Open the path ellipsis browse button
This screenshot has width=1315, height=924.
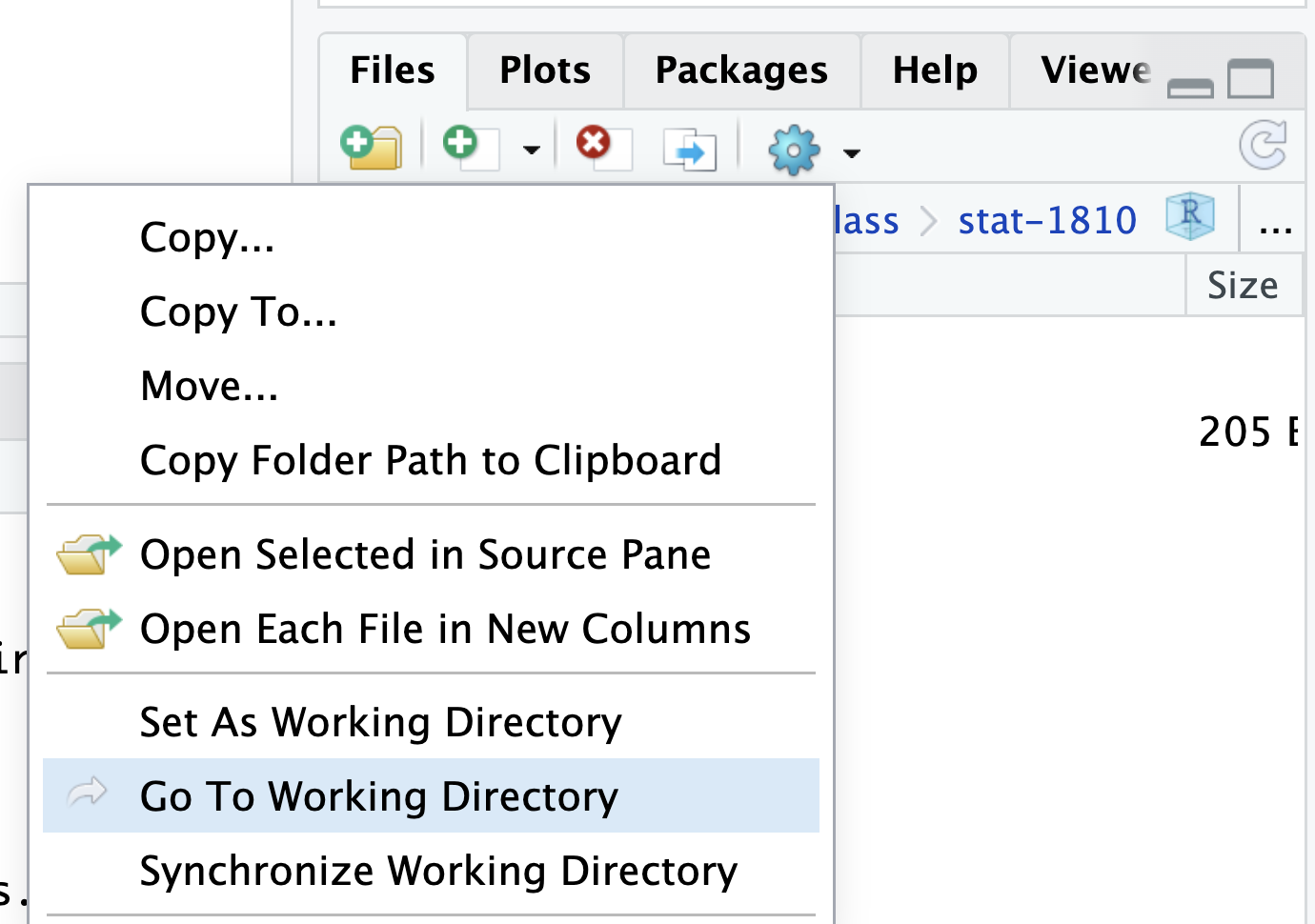(1275, 222)
